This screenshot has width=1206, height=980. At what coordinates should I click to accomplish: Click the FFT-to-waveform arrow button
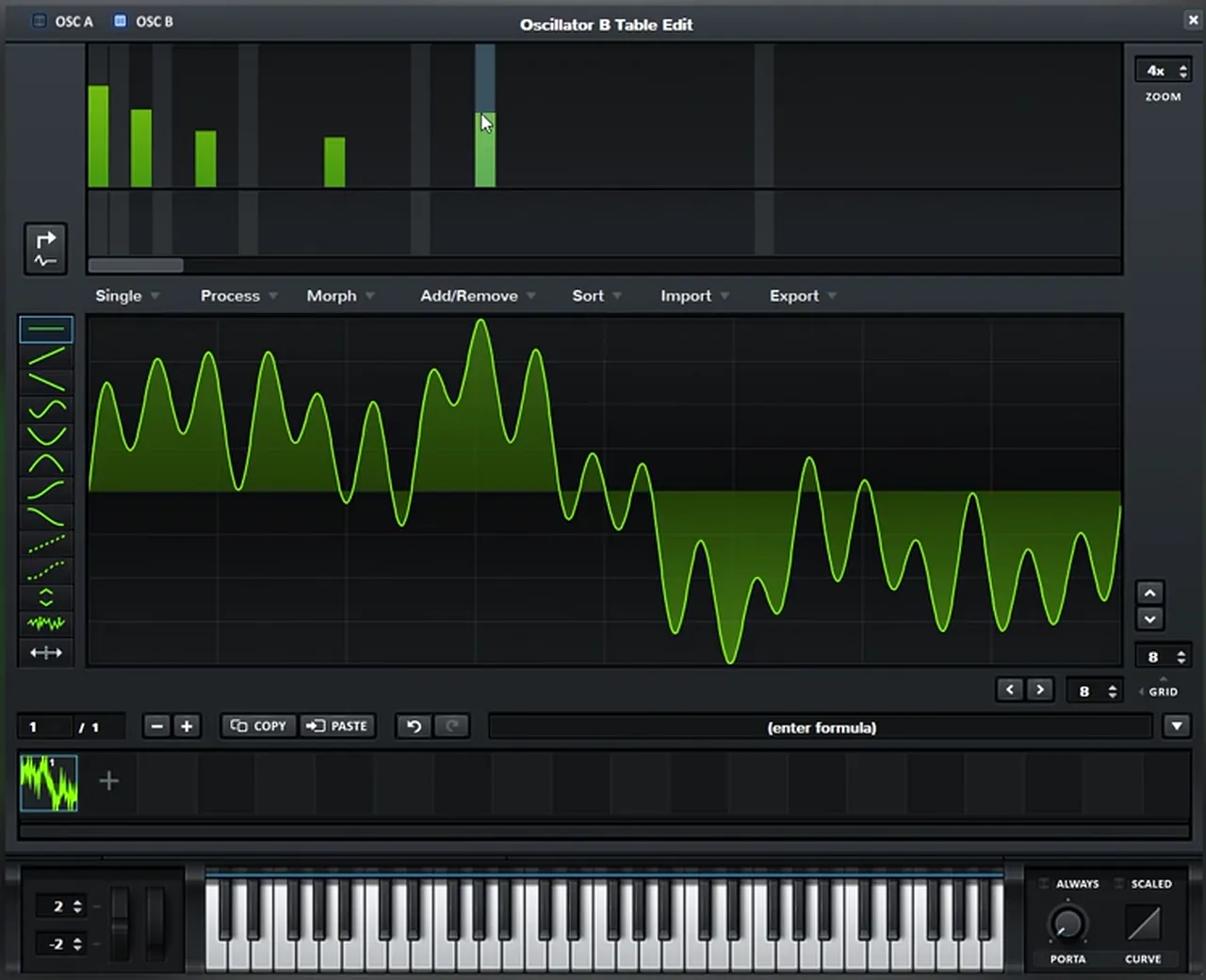coord(45,249)
